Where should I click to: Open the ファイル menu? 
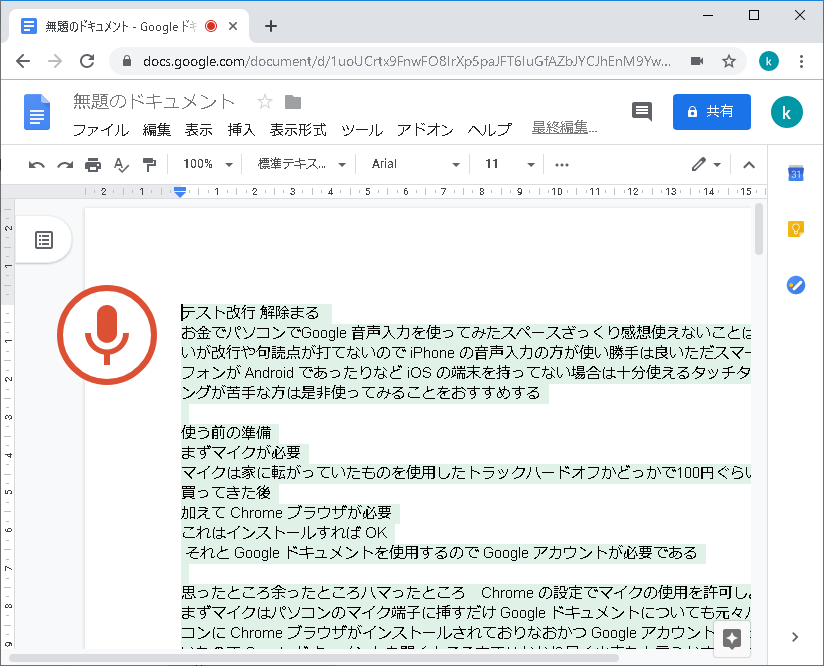(x=100, y=130)
